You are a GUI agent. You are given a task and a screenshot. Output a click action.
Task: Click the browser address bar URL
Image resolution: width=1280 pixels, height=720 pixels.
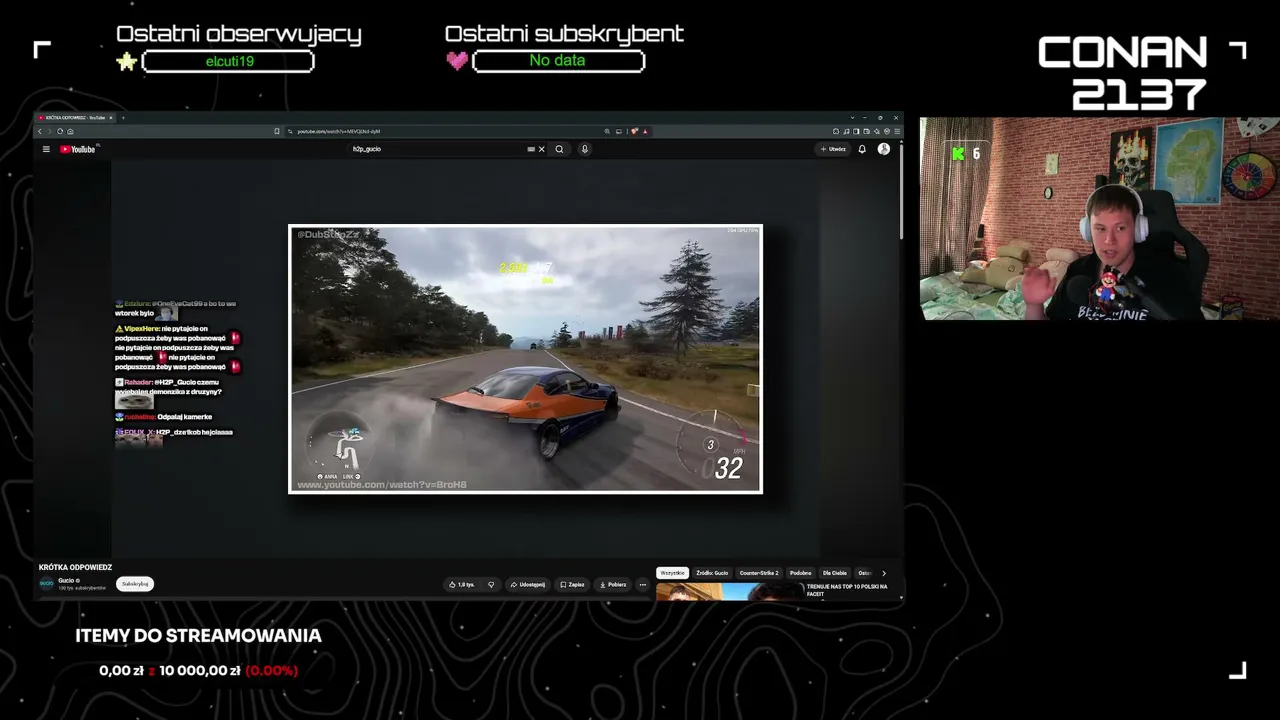click(x=339, y=131)
